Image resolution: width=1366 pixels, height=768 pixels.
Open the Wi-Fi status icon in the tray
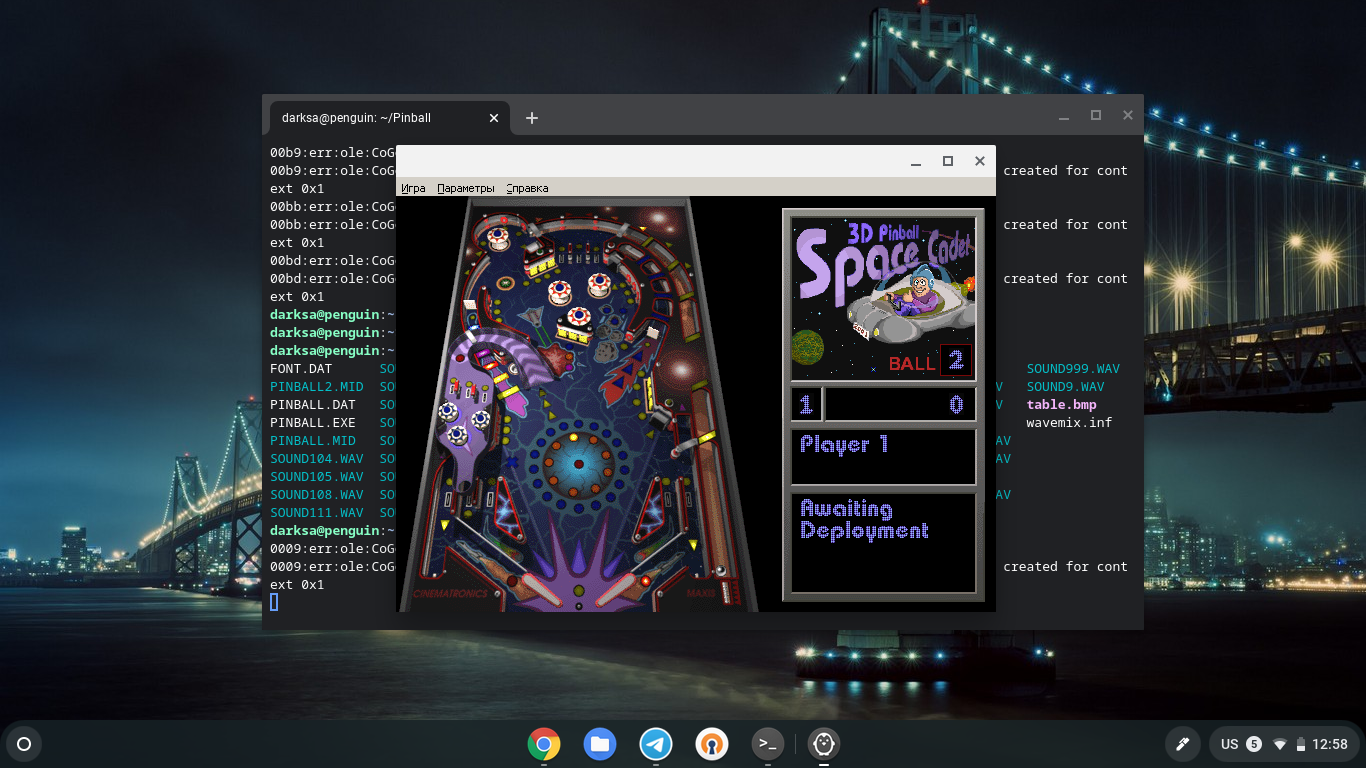click(x=1279, y=744)
